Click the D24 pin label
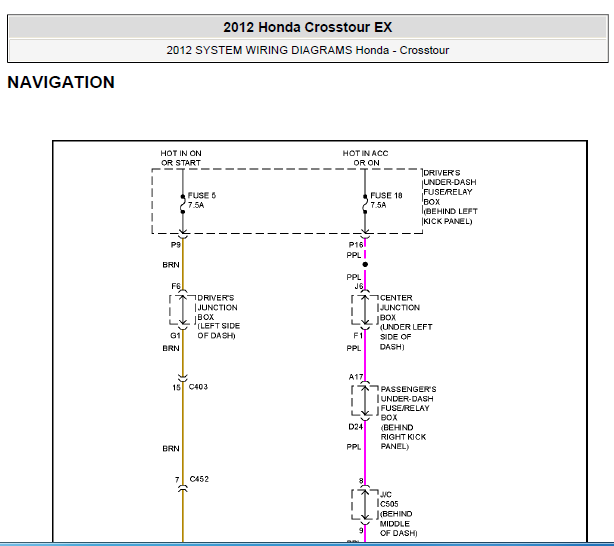This screenshot has width=614, height=546. click(x=356, y=427)
